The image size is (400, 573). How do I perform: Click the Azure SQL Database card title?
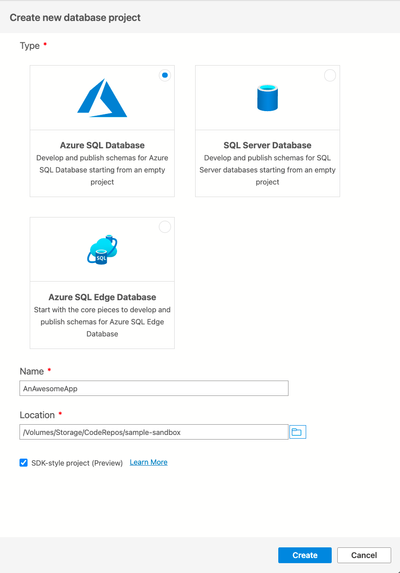(x=102, y=145)
